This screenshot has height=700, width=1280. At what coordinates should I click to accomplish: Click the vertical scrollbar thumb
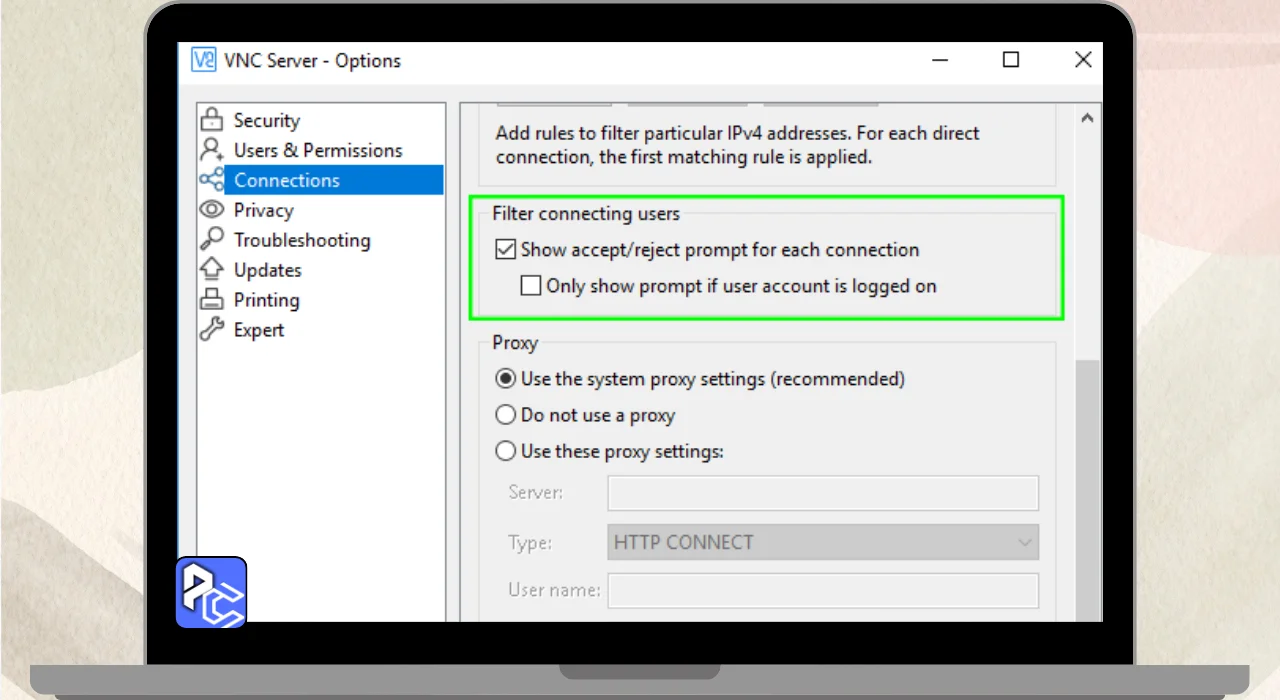(1088, 490)
